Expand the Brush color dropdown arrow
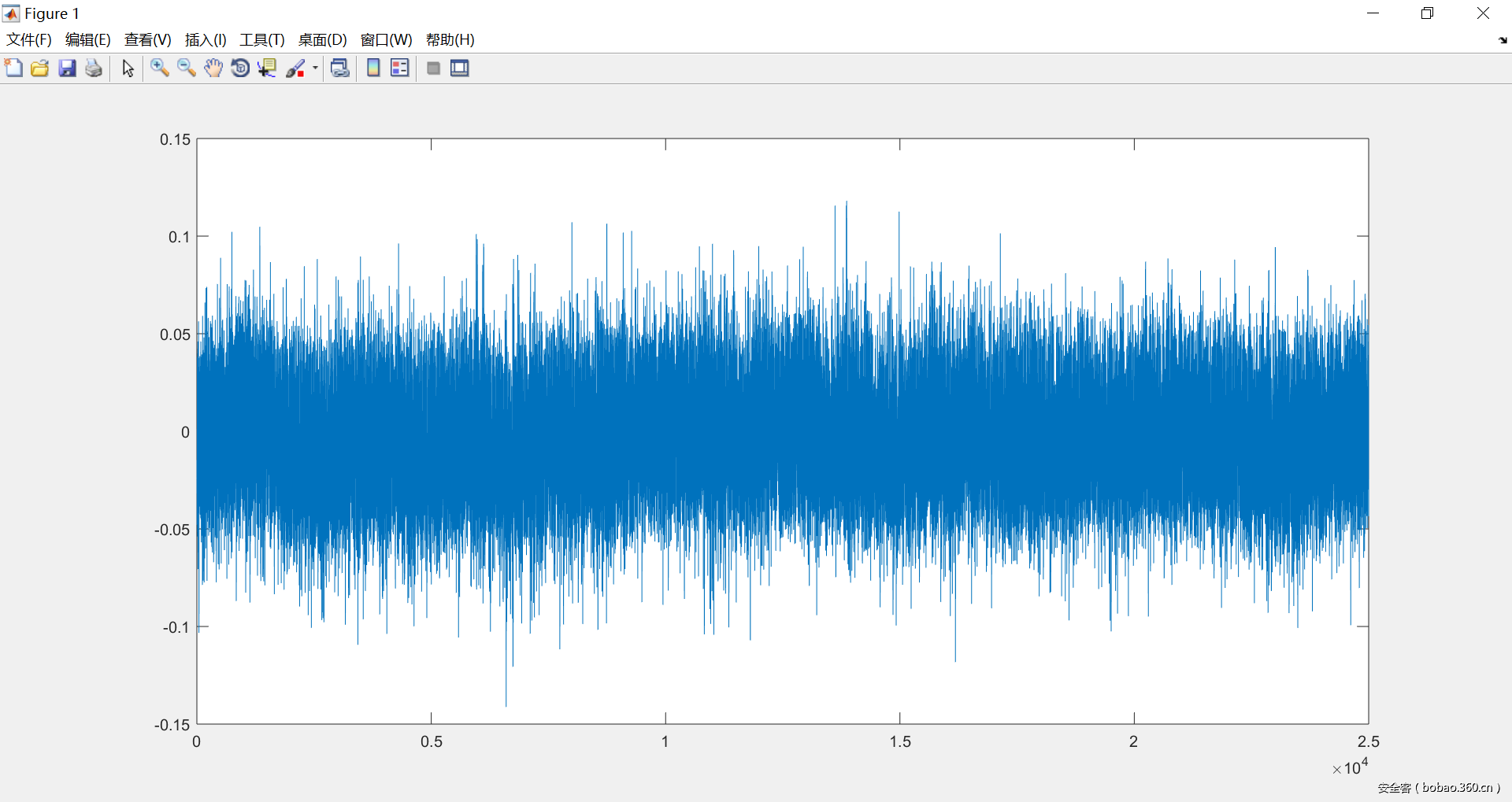1512x802 pixels. tap(315, 68)
